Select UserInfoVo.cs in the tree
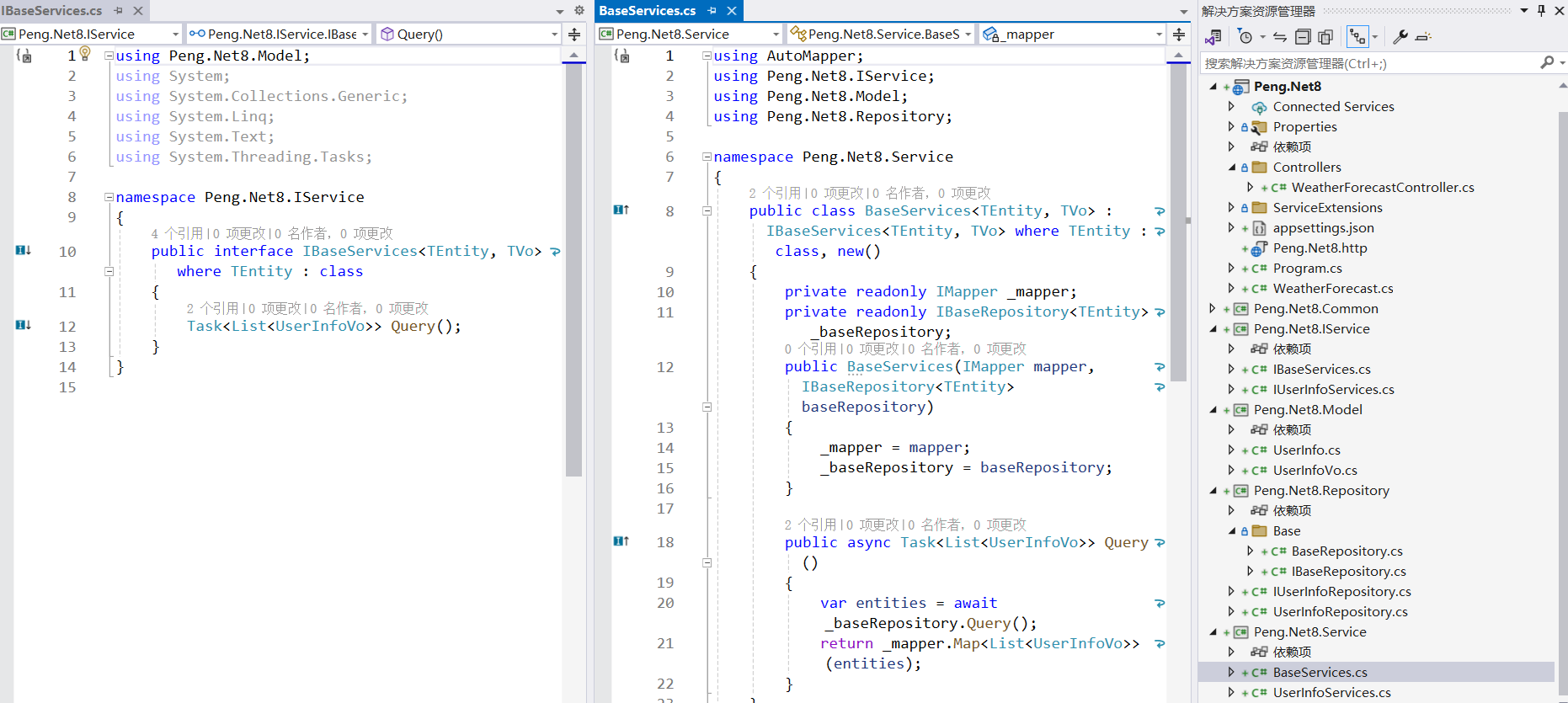The image size is (1568, 703). pyautogui.click(x=1315, y=471)
